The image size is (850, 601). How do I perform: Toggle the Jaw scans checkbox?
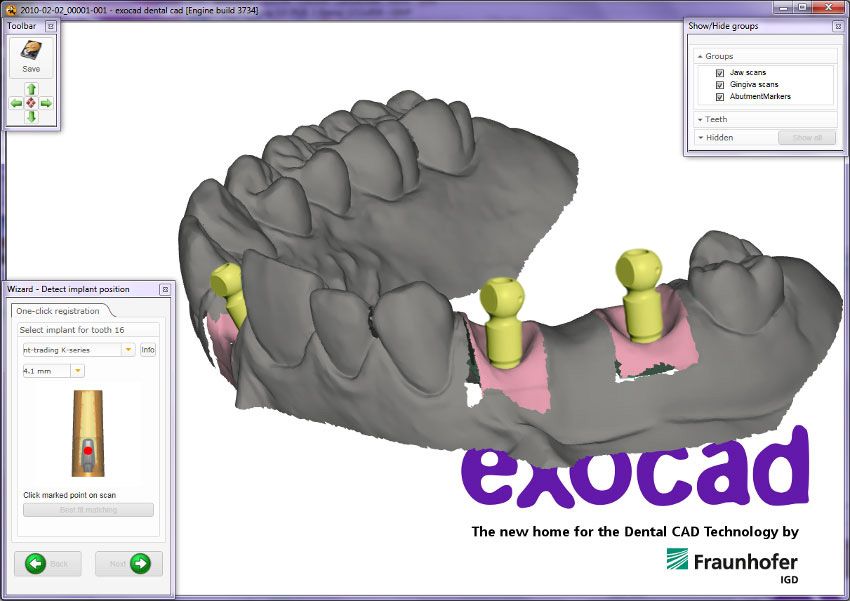pyautogui.click(x=720, y=73)
